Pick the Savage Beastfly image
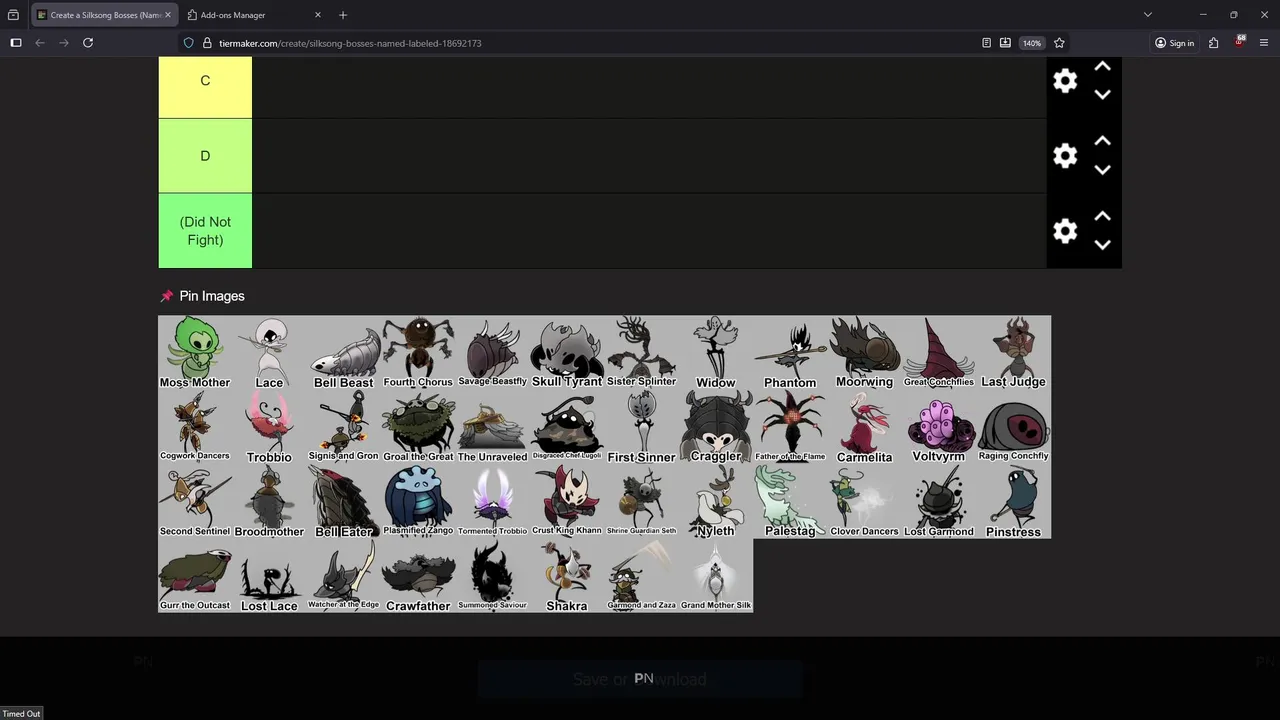 click(x=492, y=353)
